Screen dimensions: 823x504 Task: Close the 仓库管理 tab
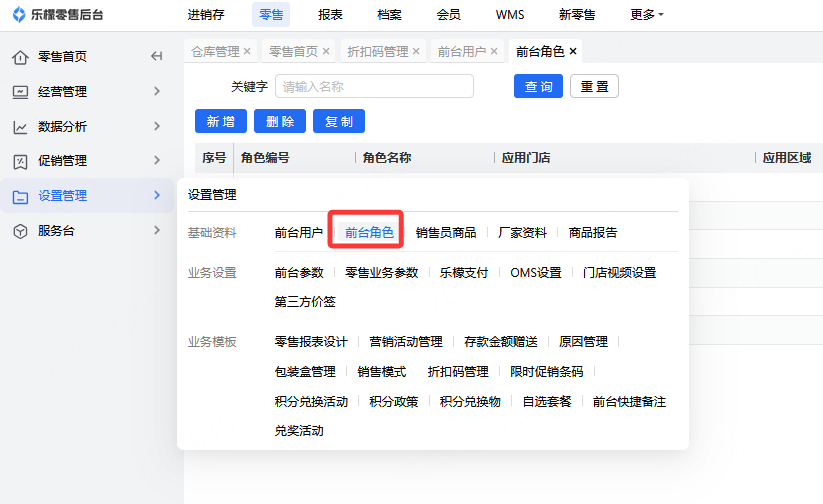247,51
